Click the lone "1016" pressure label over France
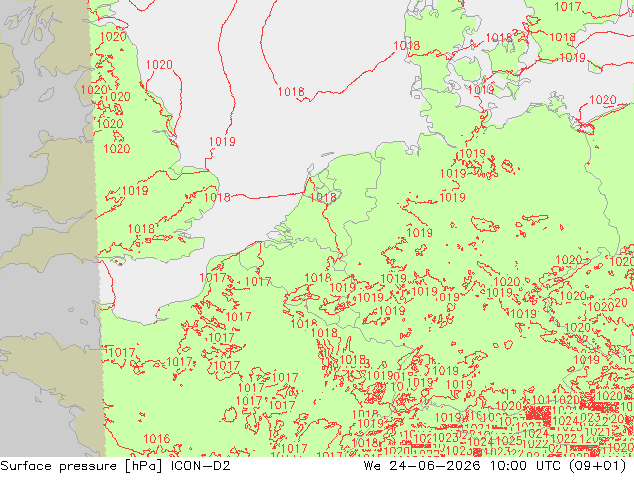The image size is (634, 490). click(x=157, y=439)
